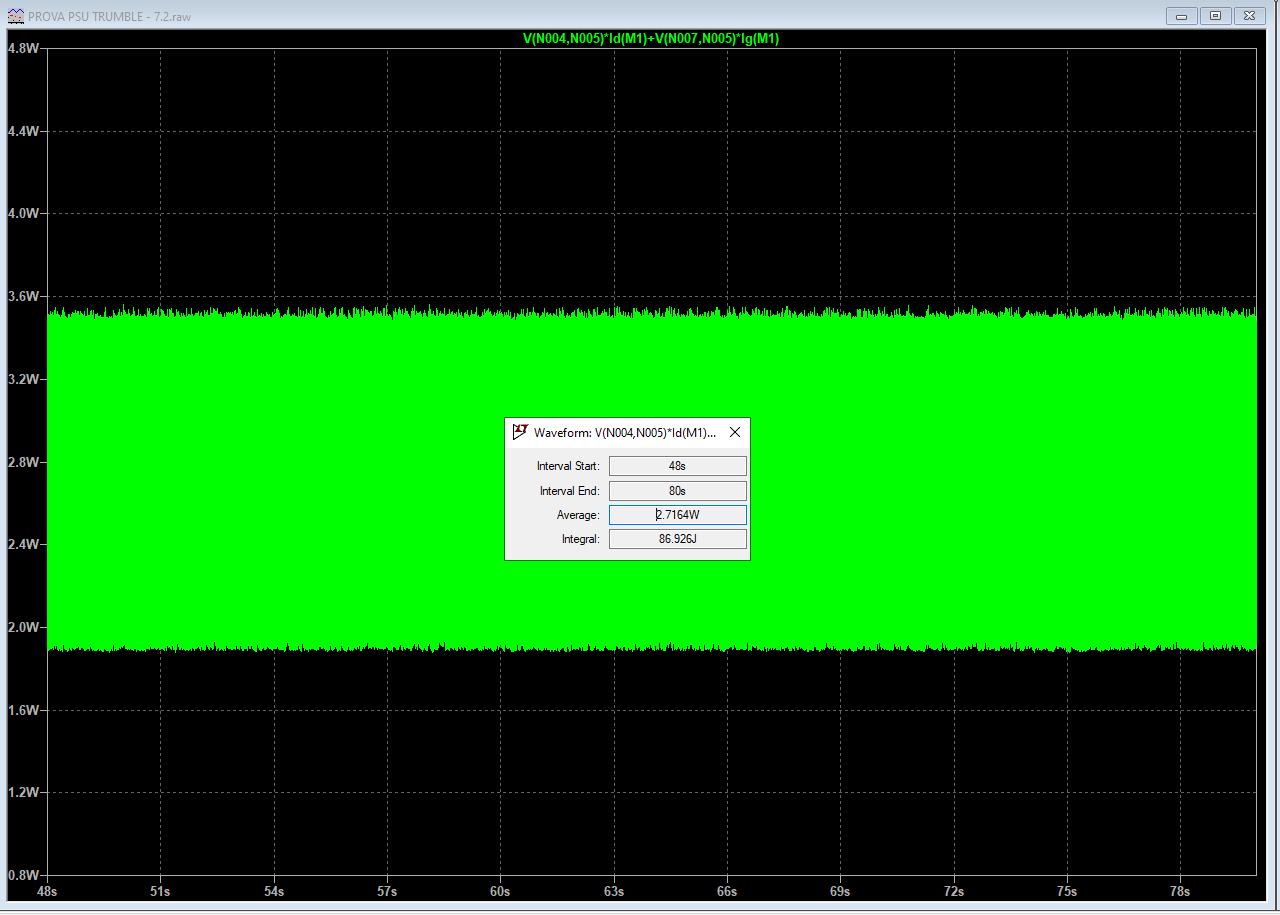
Task: Click the 3.6W vertical axis label
Action: point(23,297)
